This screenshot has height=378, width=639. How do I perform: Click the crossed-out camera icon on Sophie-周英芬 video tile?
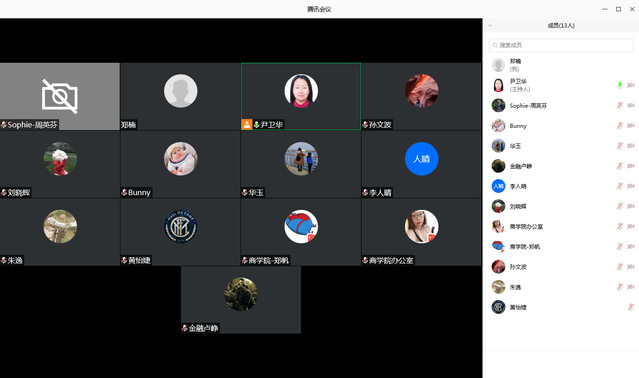click(x=60, y=97)
